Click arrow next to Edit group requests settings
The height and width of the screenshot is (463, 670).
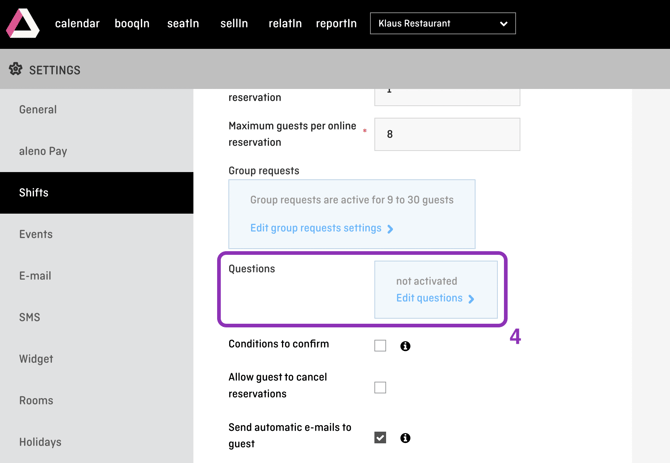pyautogui.click(x=390, y=229)
